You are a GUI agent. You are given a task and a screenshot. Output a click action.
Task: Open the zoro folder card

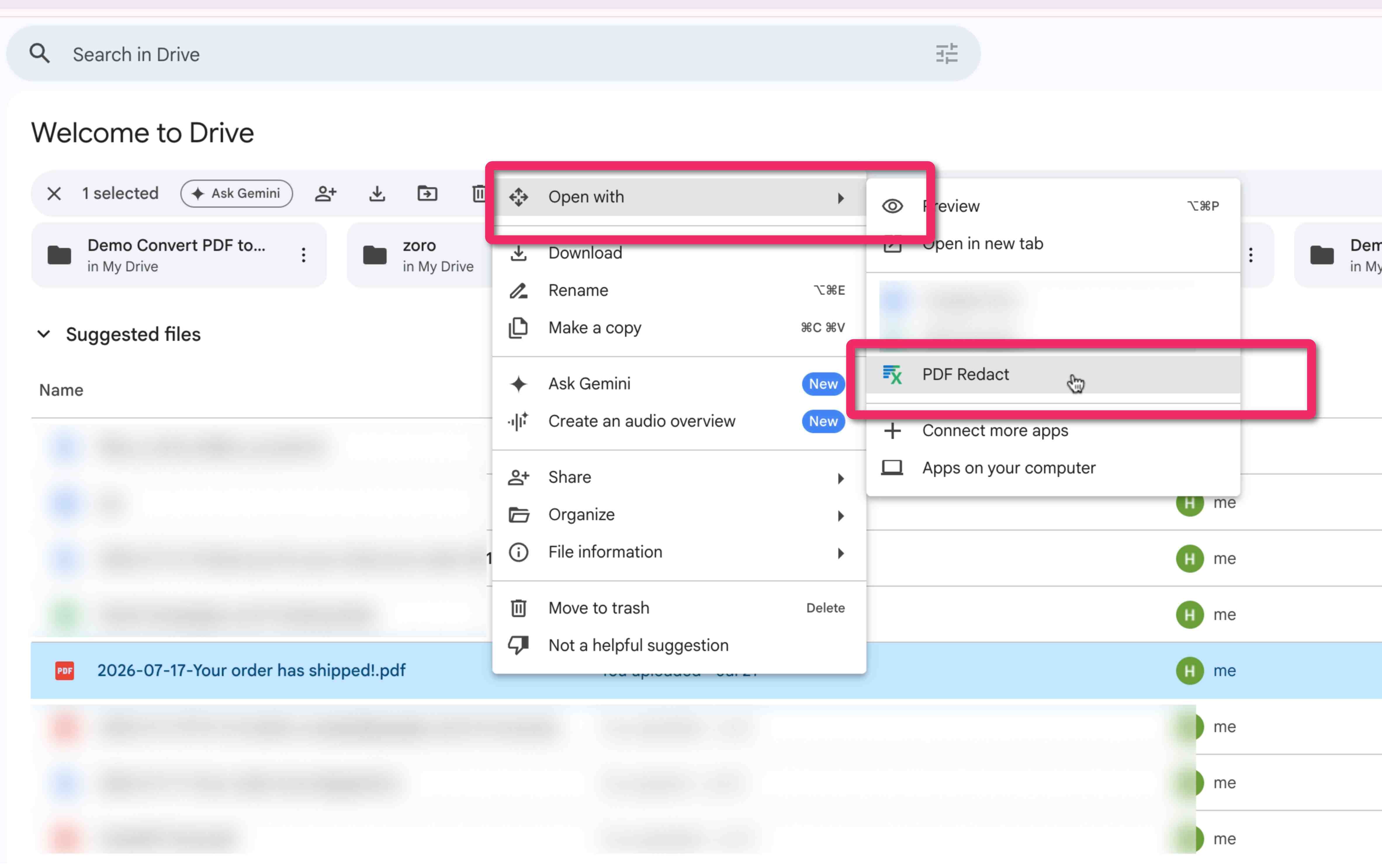click(419, 255)
